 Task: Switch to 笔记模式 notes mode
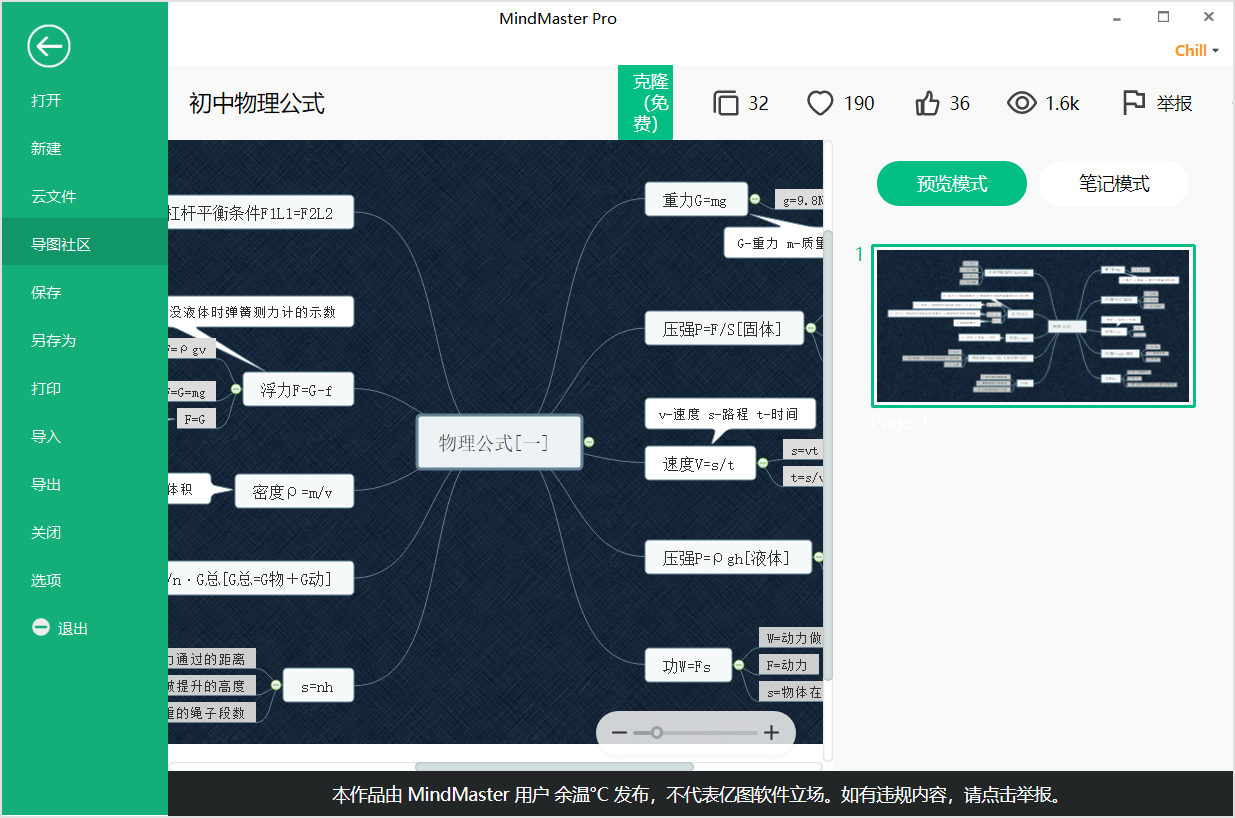(1113, 184)
